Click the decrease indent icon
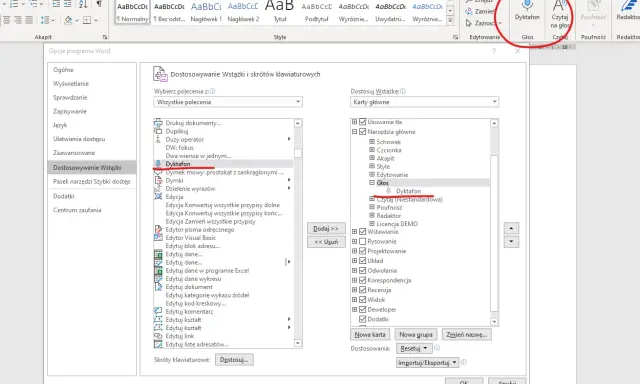The width and height of the screenshot is (640, 384). [56, 4]
